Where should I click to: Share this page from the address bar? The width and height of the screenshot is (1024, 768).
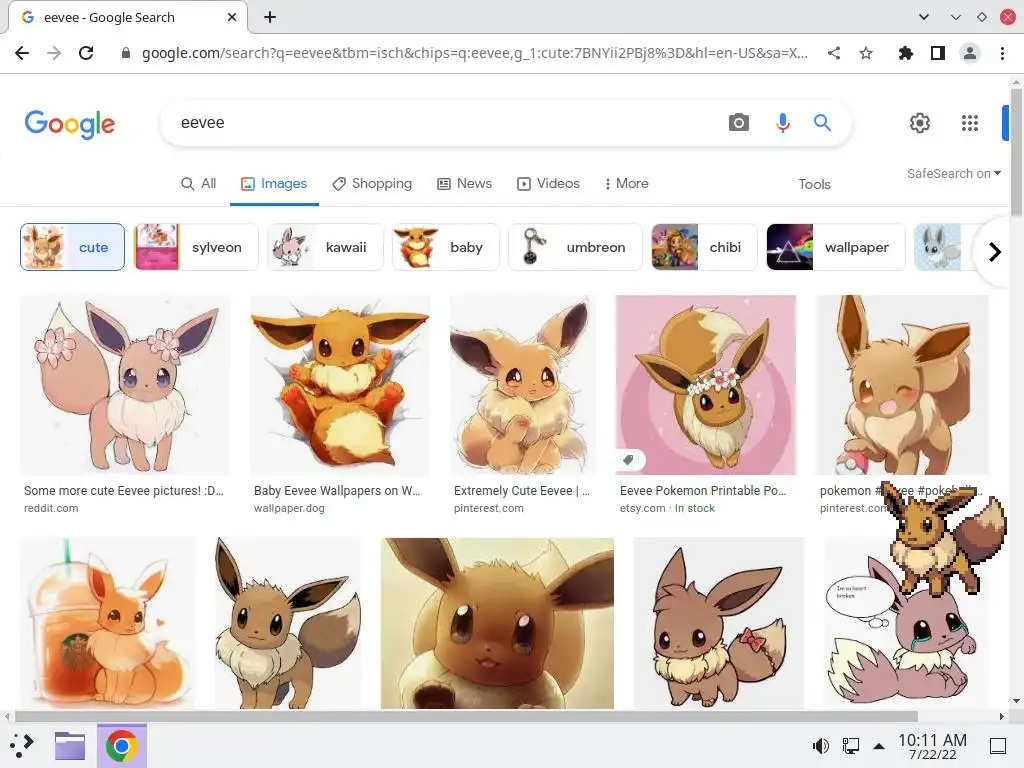833,53
